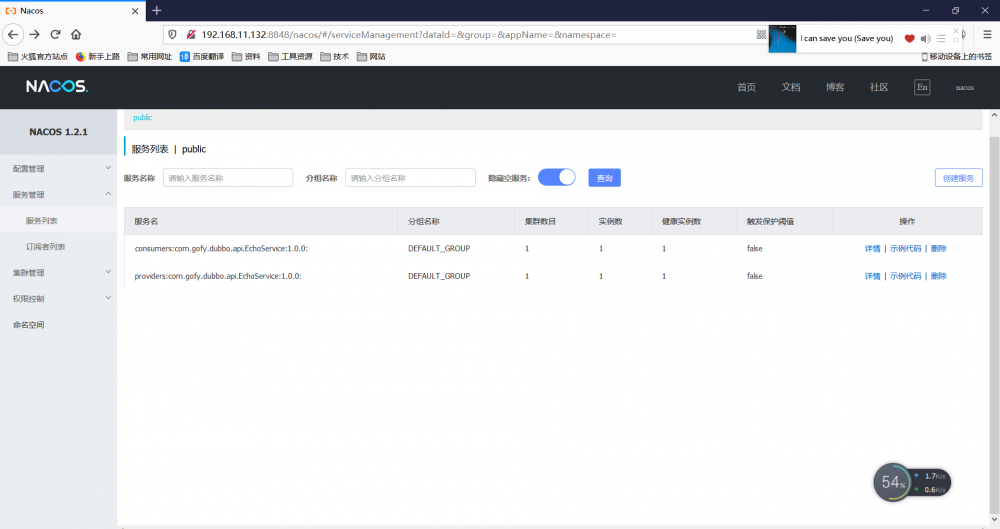Viewport: 1000px width, 529px height.
Task: Open the QR code icon in address bar
Action: pos(761,34)
